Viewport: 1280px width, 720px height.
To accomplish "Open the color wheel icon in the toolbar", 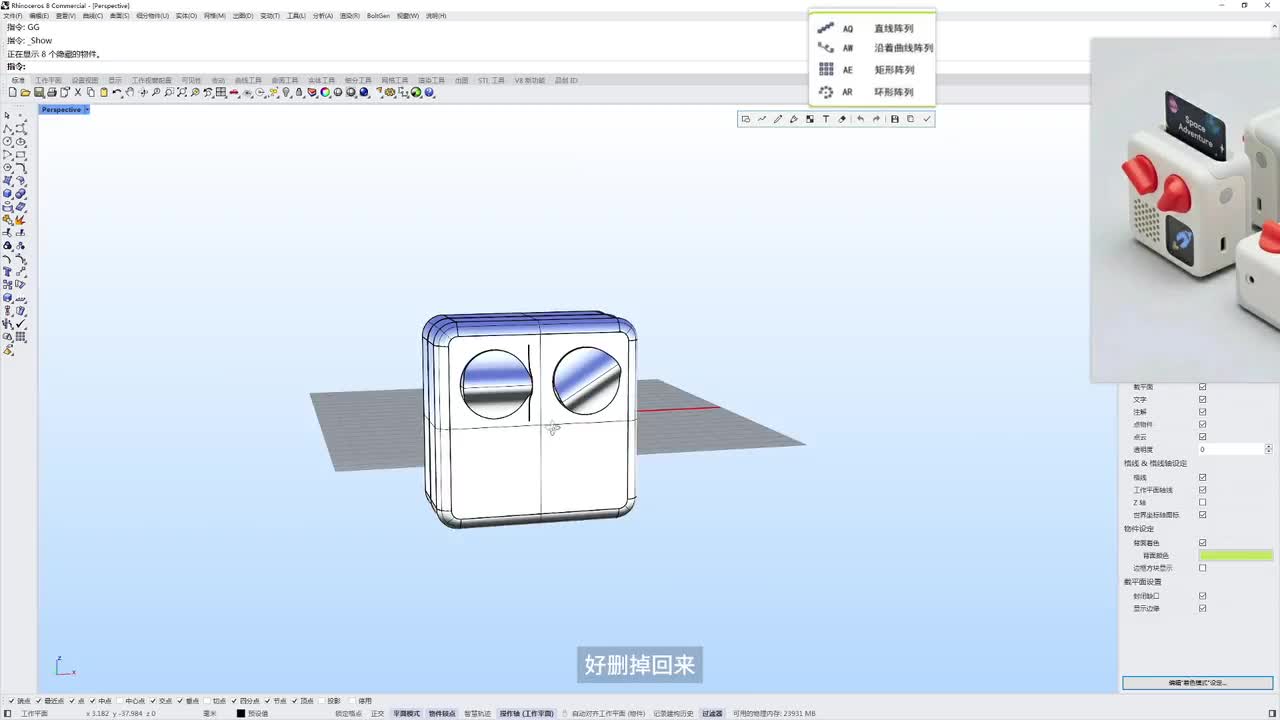I will coord(325,92).
